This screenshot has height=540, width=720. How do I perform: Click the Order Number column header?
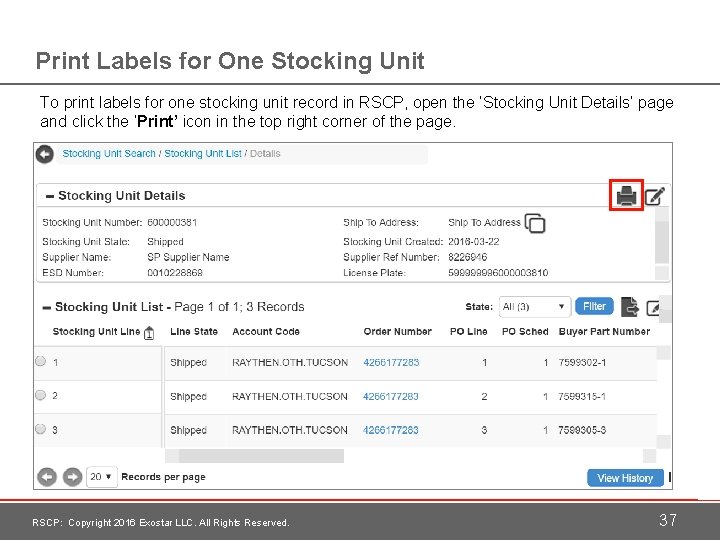(x=398, y=332)
